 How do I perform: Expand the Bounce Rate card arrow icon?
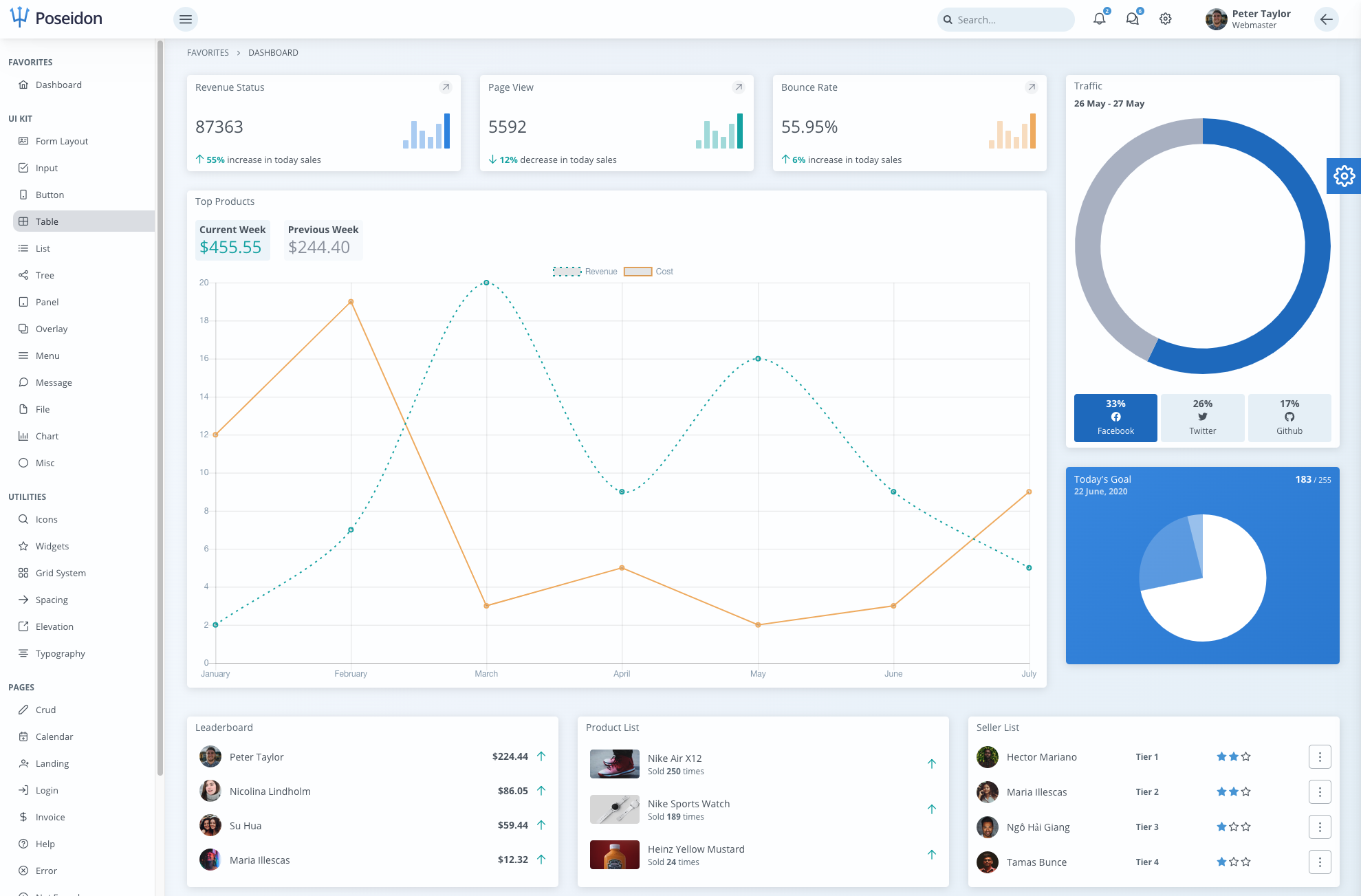[x=1032, y=87]
